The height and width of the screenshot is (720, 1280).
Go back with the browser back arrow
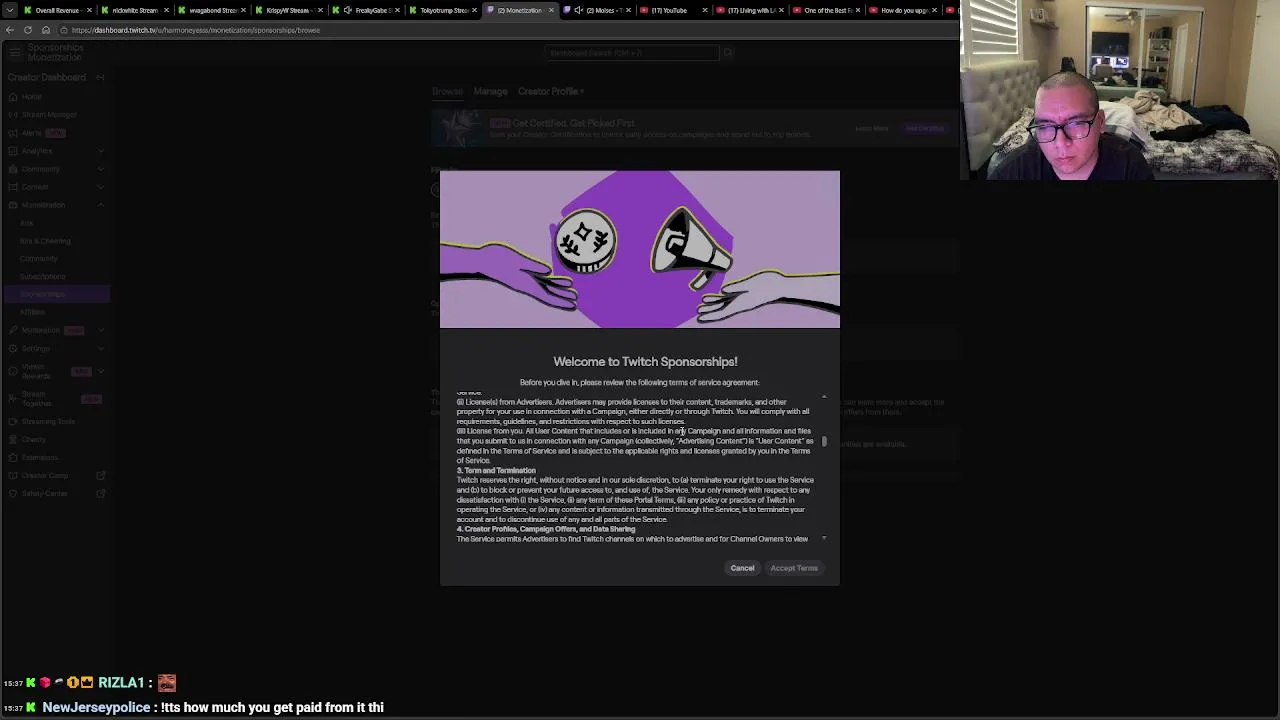10,30
